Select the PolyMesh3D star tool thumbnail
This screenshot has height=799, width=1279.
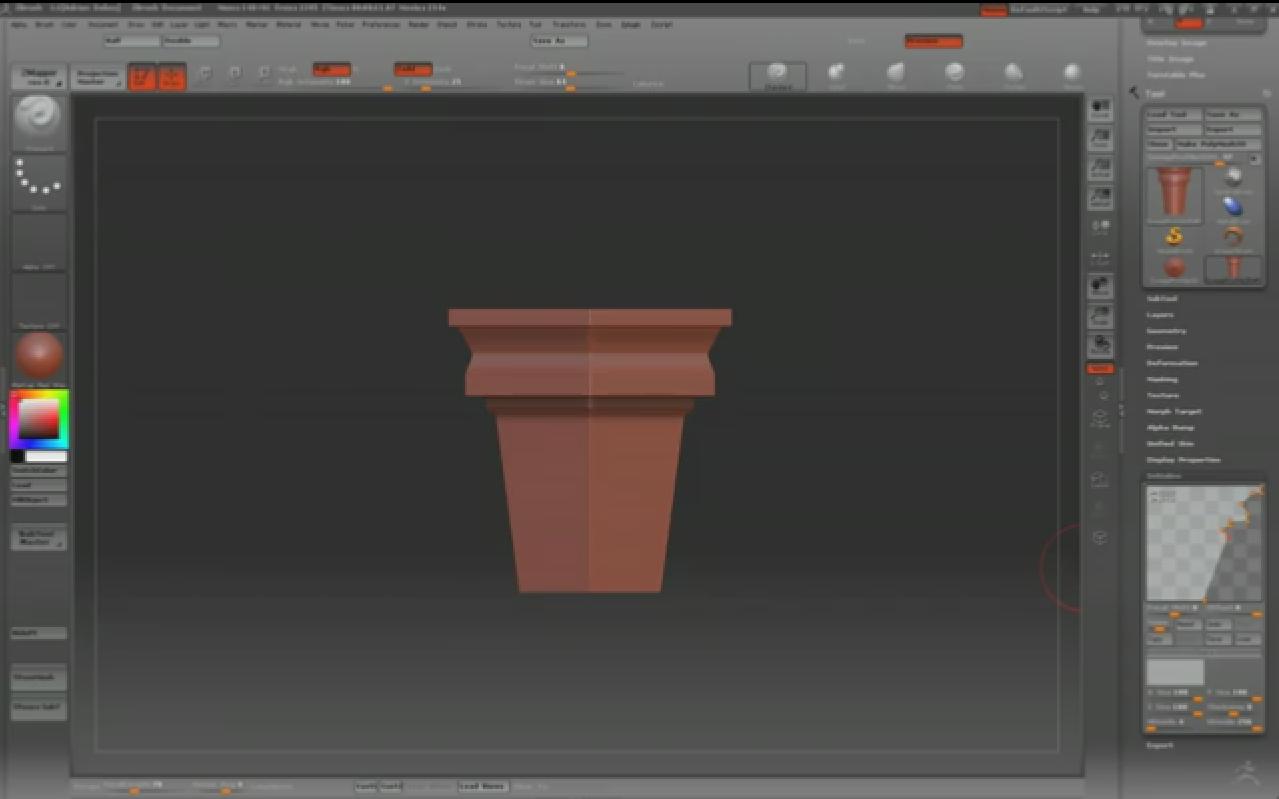point(1173,238)
